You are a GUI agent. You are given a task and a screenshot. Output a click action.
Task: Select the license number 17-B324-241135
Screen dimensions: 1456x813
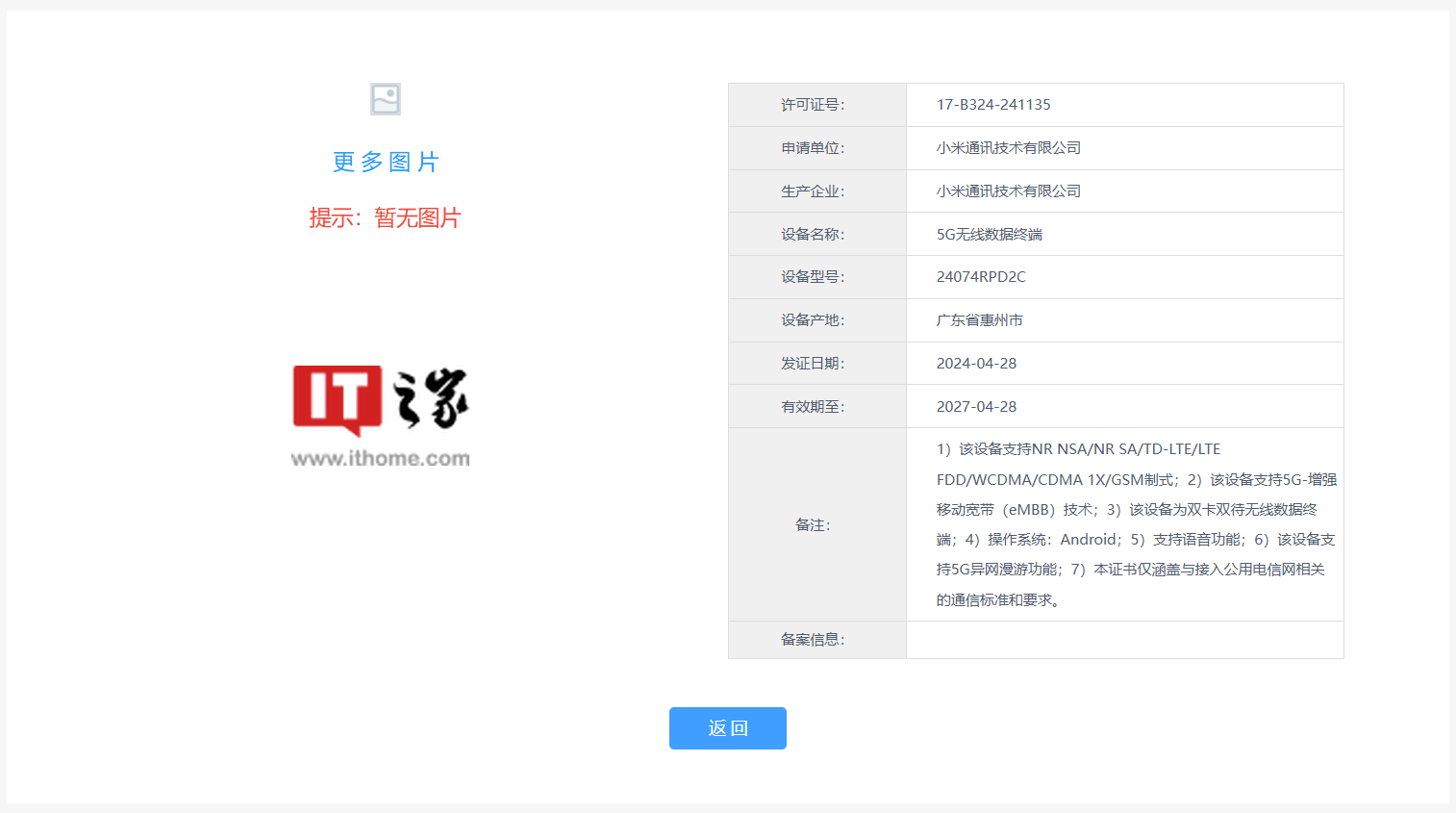[992, 104]
